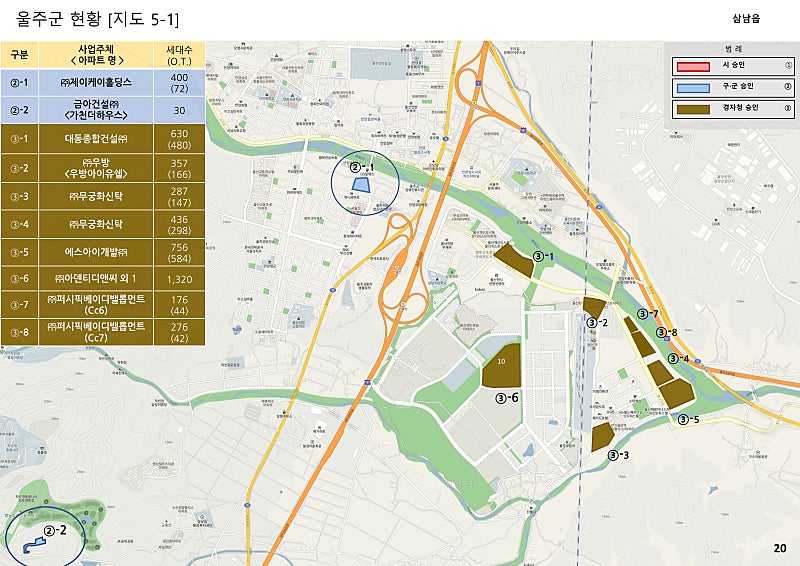
Task: Click the 756 (584) household count cell
Action: (180, 252)
